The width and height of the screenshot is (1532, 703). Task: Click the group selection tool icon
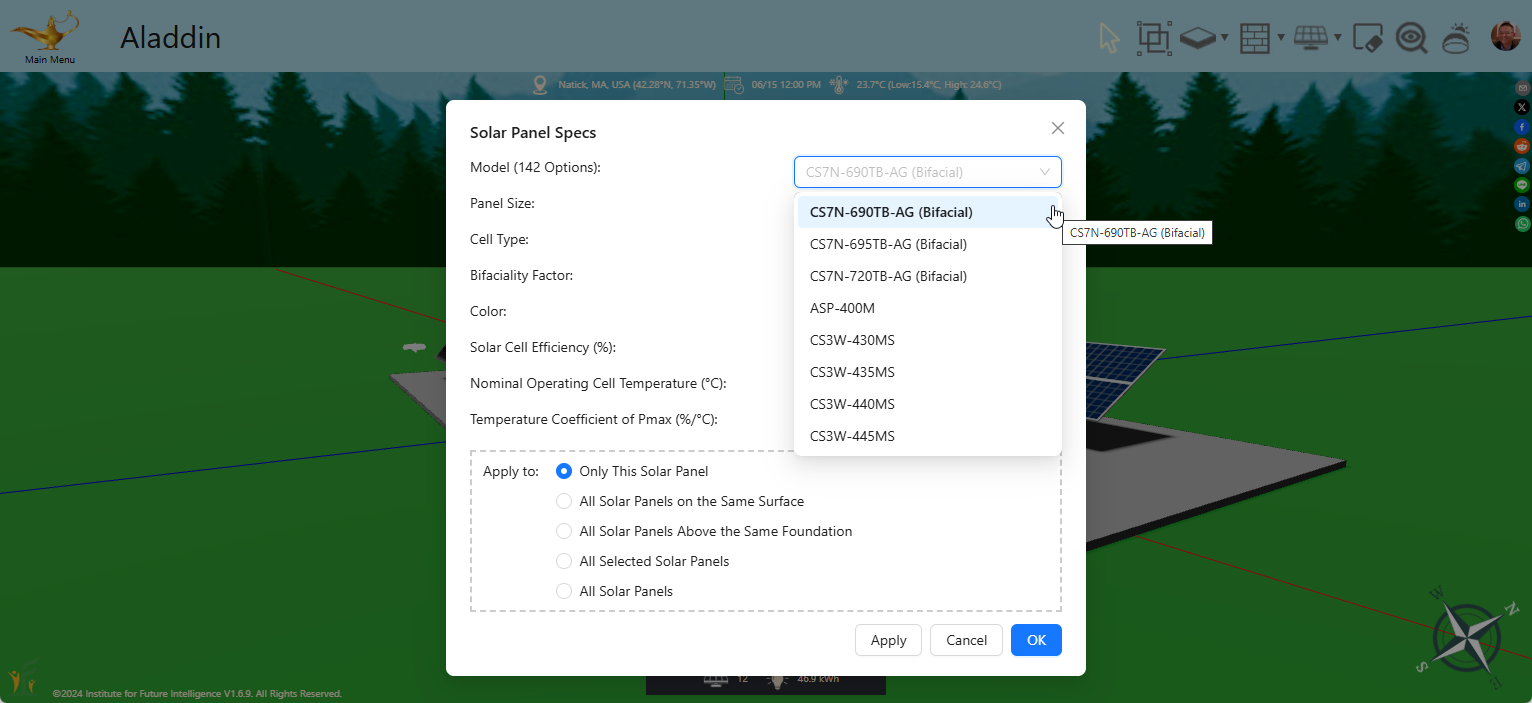click(1154, 38)
